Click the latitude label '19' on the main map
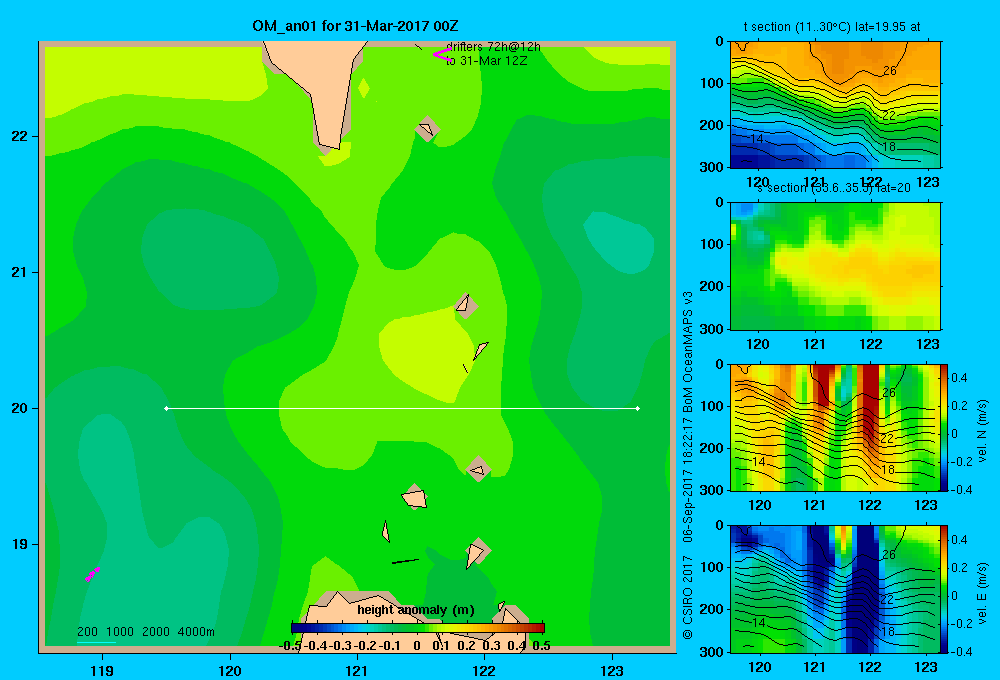 [x=20, y=544]
